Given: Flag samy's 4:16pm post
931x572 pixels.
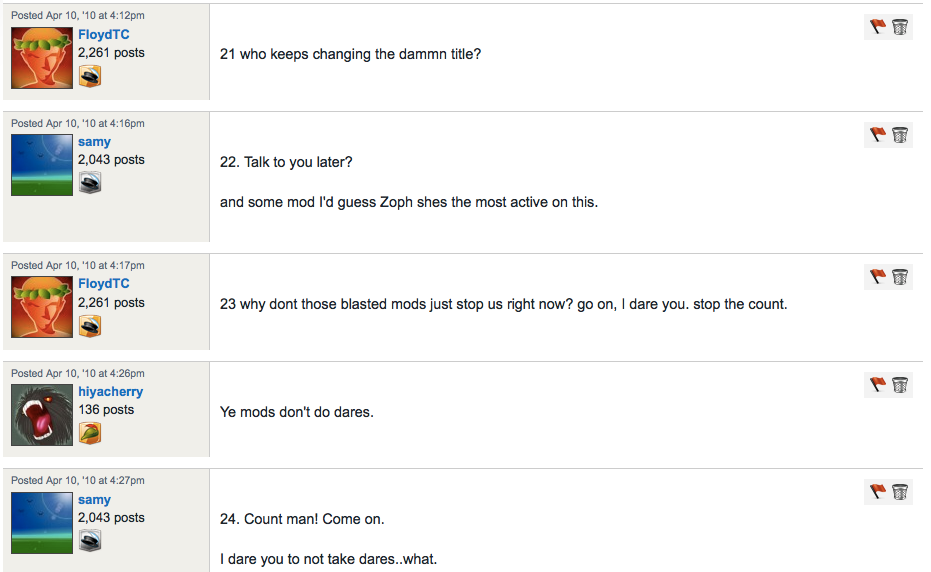Looking at the screenshot, I should click(878, 135).
